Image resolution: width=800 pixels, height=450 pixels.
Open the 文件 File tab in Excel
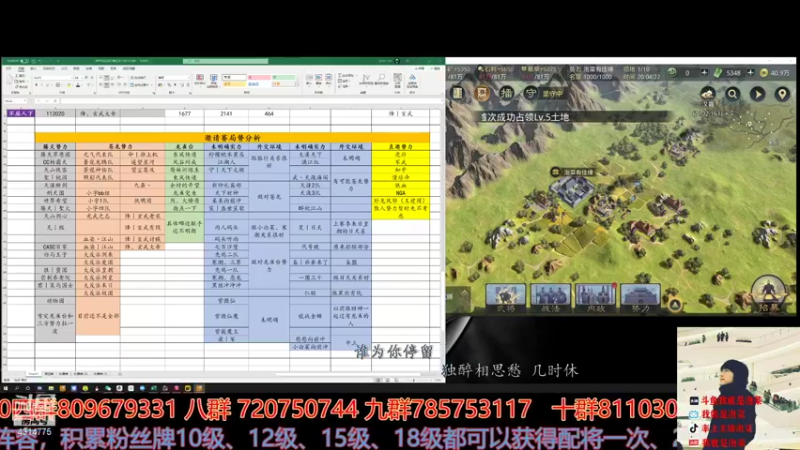click(9, 68)
